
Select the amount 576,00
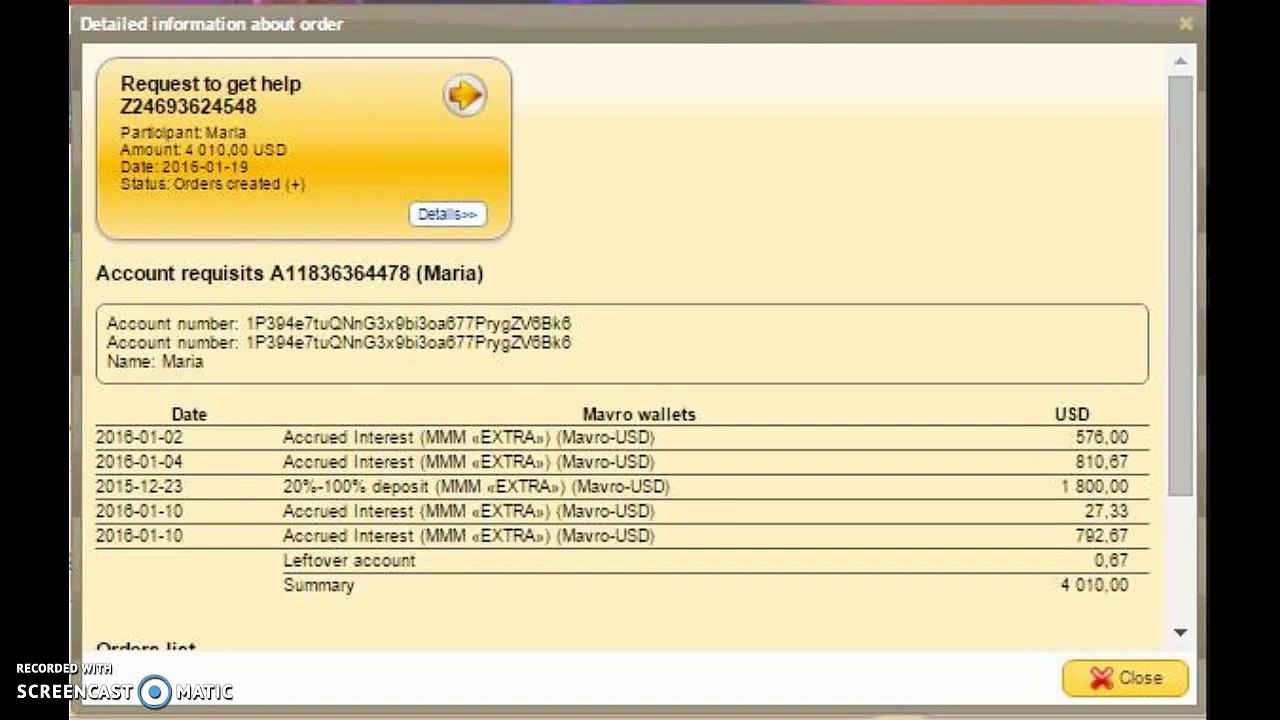click(x=1102, y=437)
